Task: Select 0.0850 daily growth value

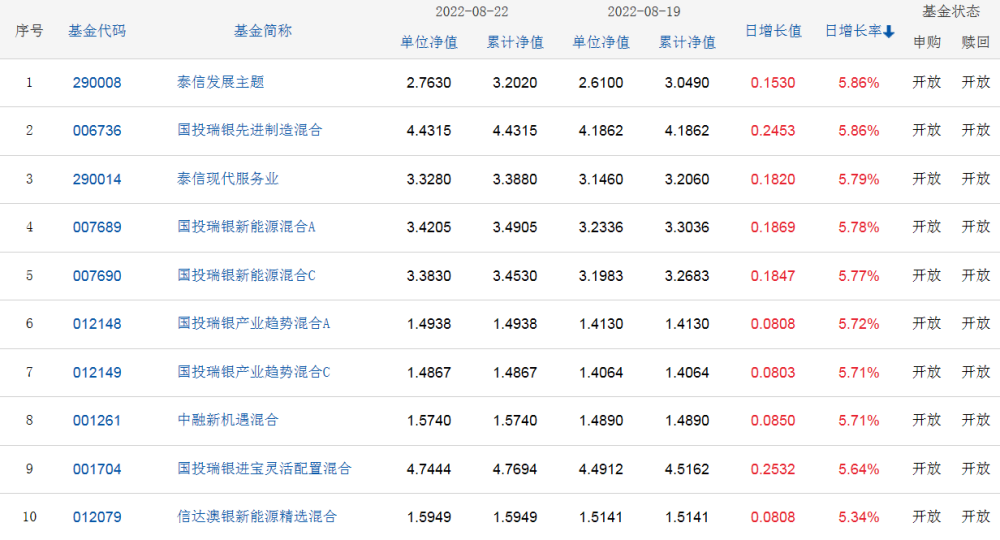Action: click(x=773, y=421)
